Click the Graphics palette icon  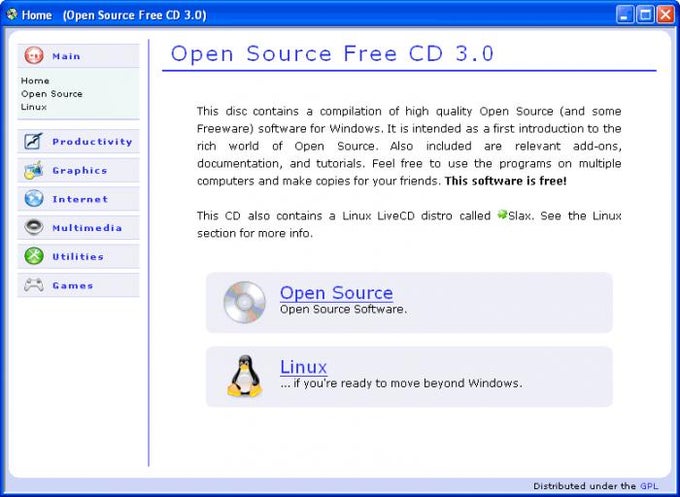pyautogui.click(x=33, y=170)
